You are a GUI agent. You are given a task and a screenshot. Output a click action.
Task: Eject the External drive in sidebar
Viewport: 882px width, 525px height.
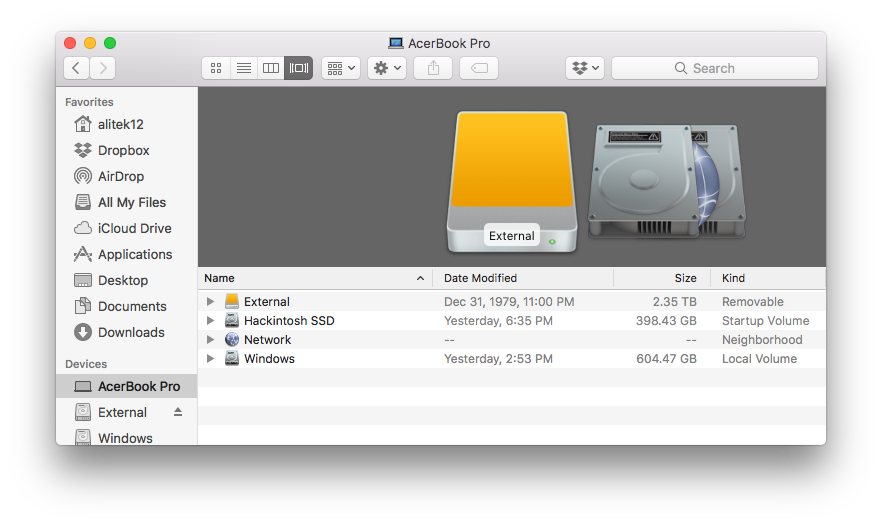[178, 412]
